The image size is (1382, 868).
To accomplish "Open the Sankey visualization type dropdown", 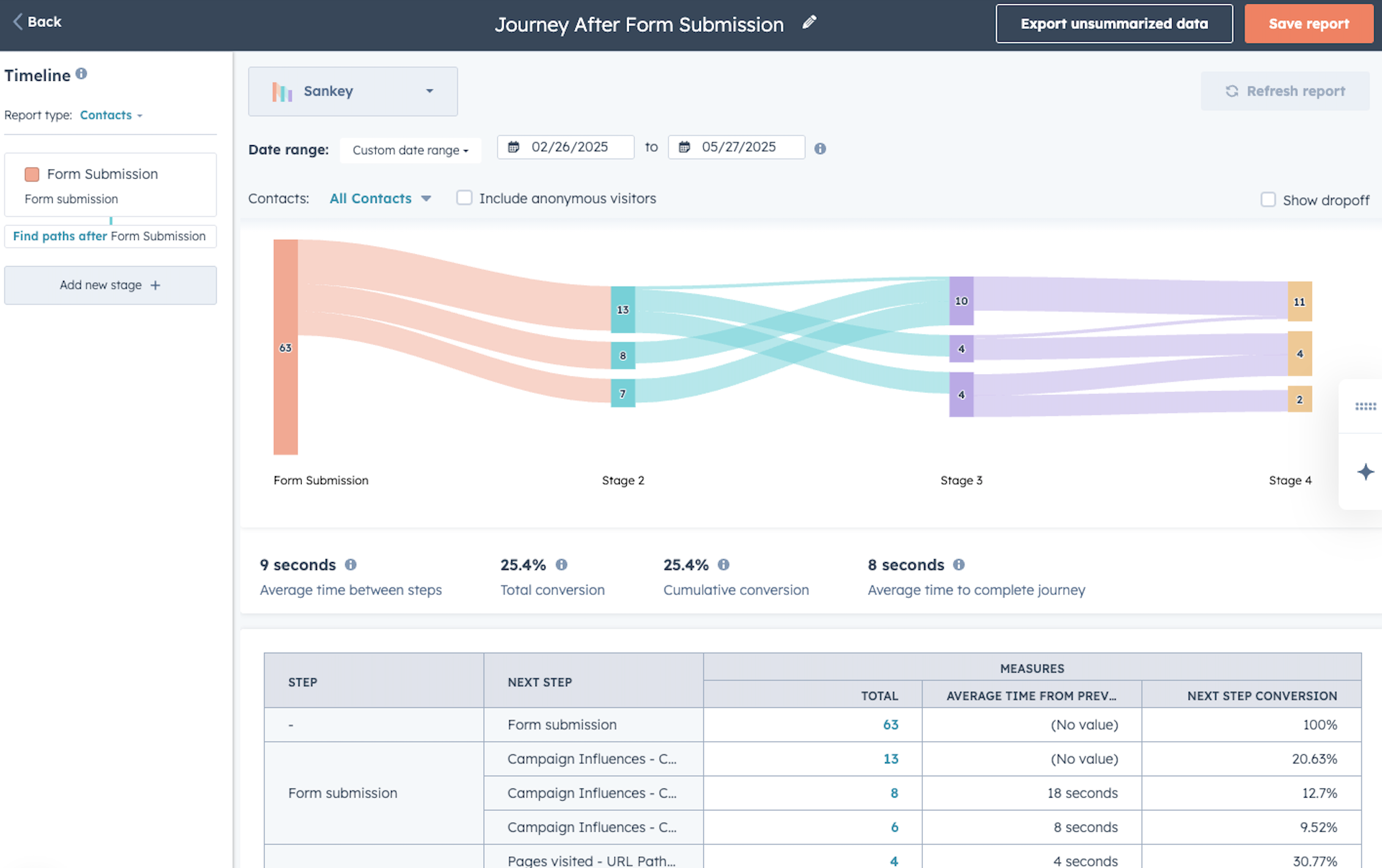I will tap(430, 91).
